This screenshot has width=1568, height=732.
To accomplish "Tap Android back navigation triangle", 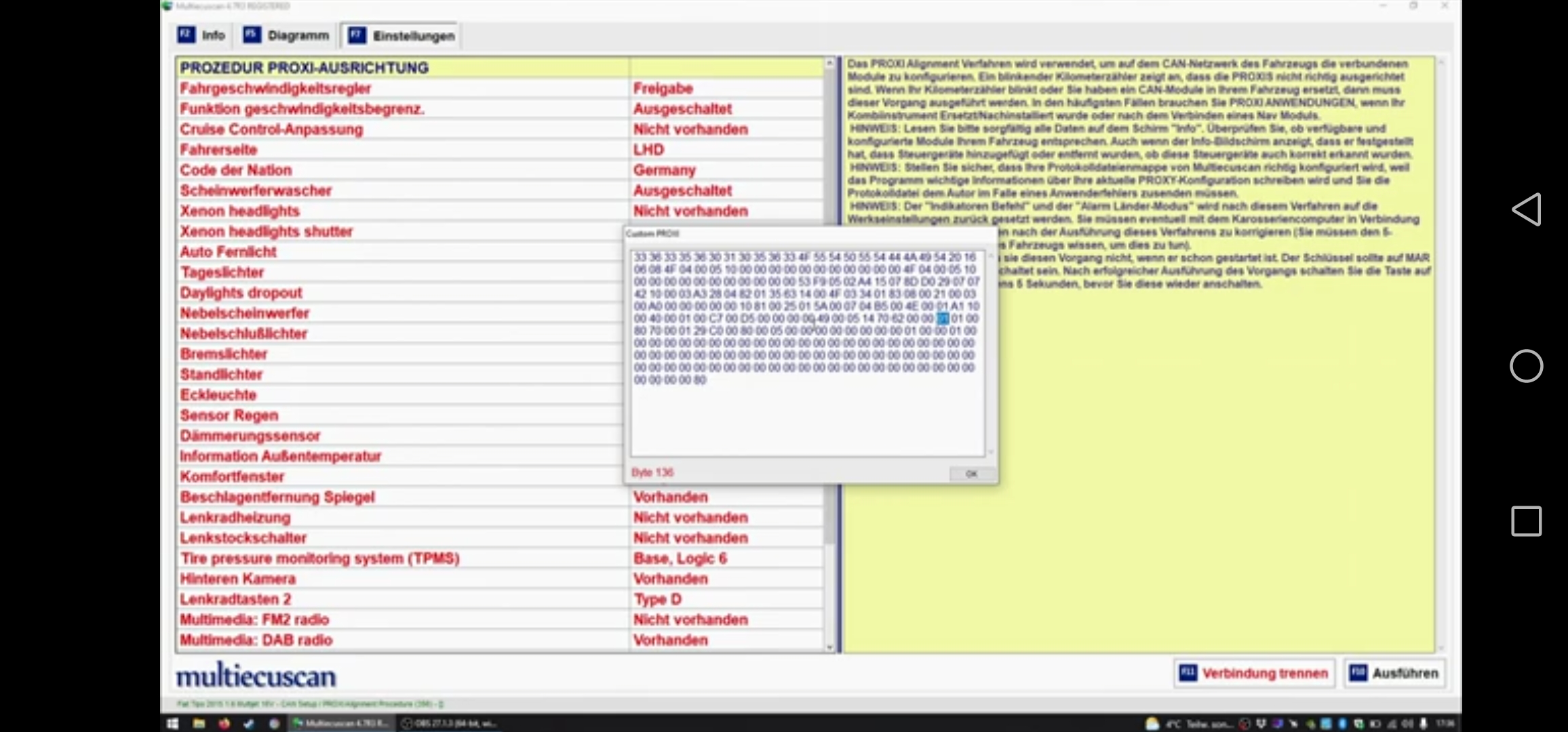I will (x=1526, y=209).
